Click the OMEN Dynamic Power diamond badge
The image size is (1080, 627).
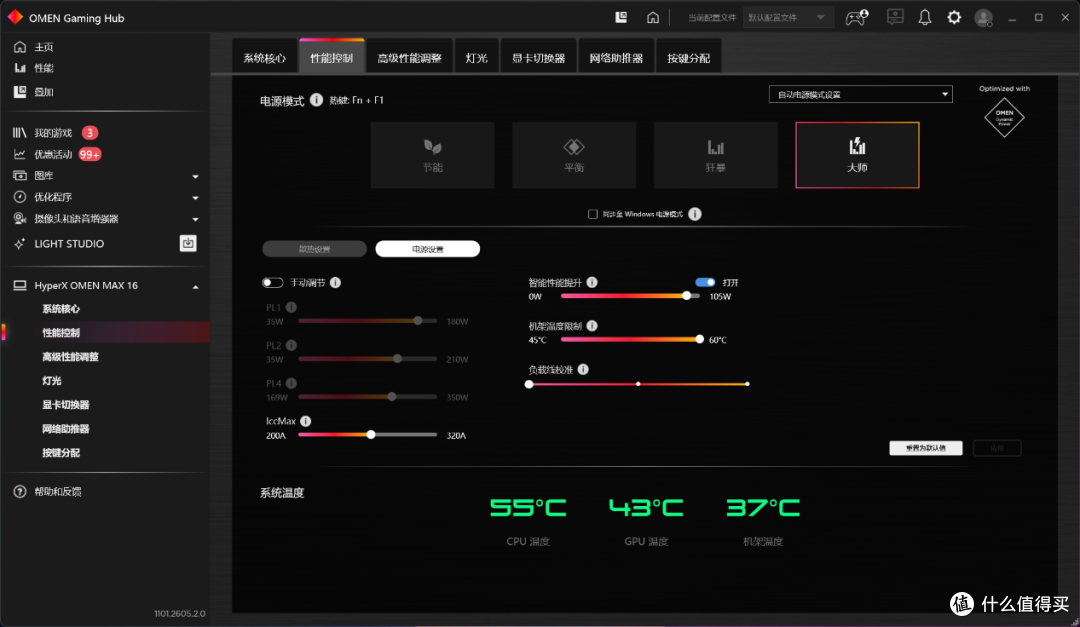point(1004,118)
